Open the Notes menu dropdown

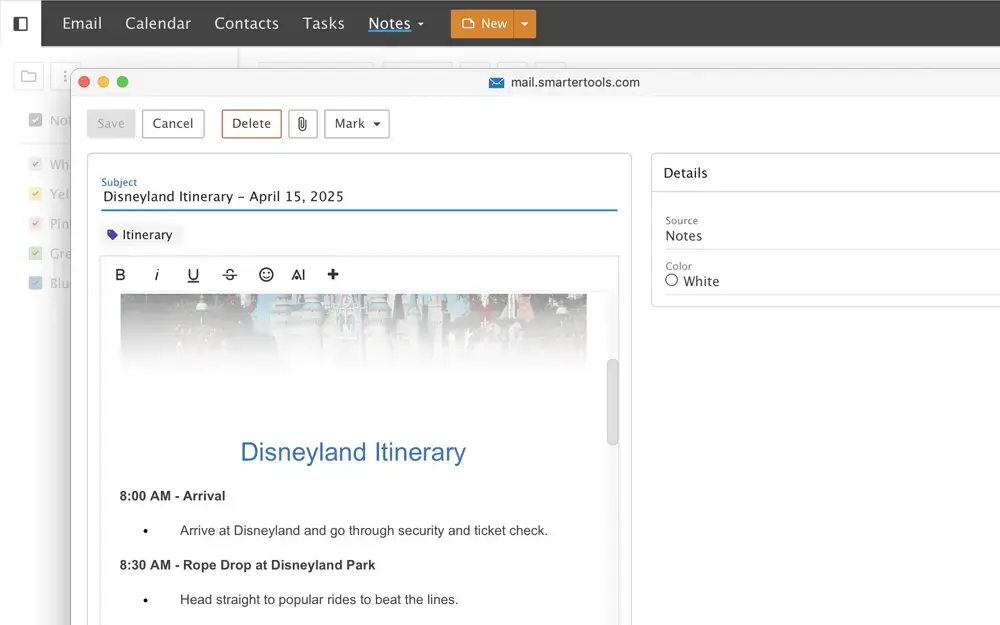[396, 23]
